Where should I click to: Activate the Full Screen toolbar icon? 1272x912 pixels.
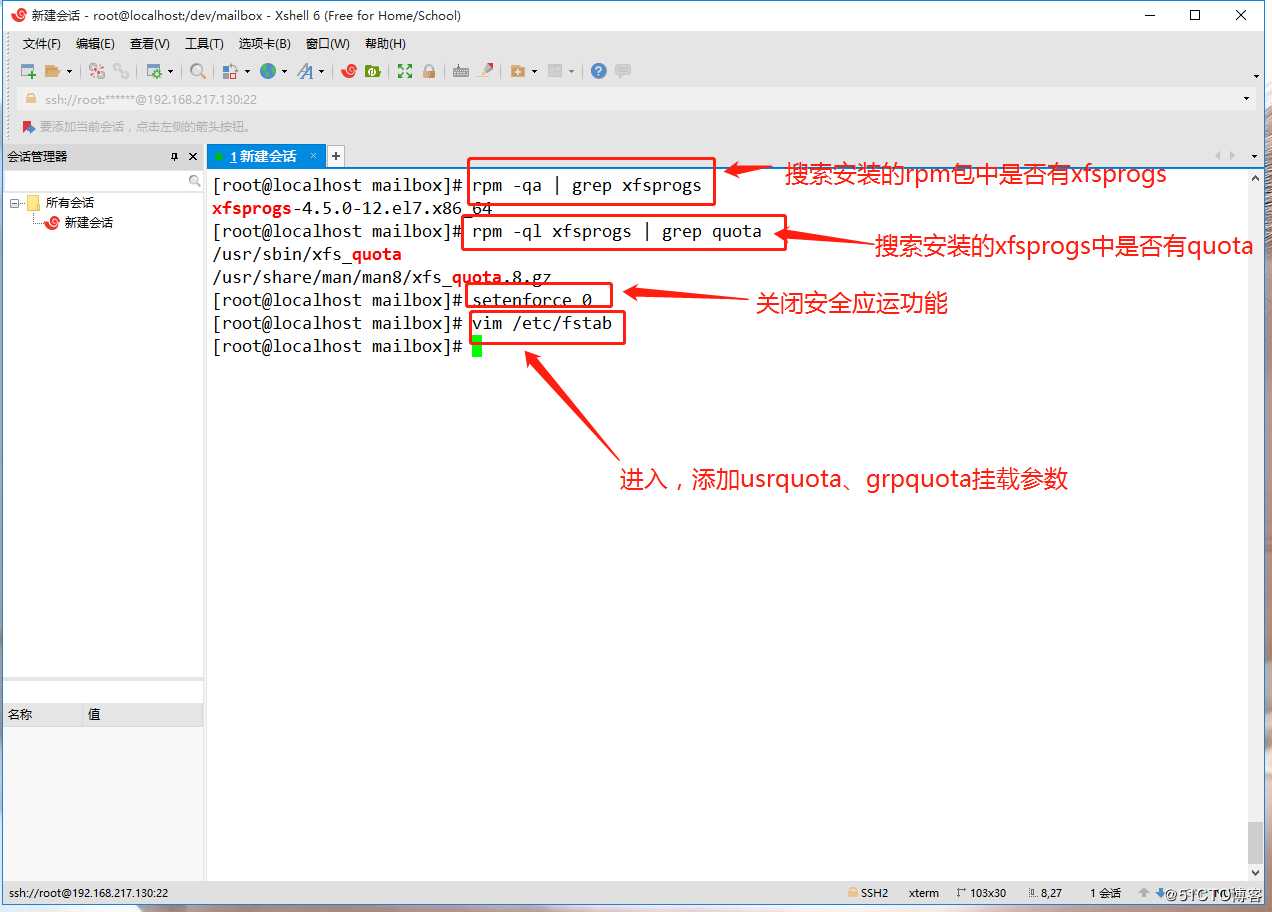[404, 71]
